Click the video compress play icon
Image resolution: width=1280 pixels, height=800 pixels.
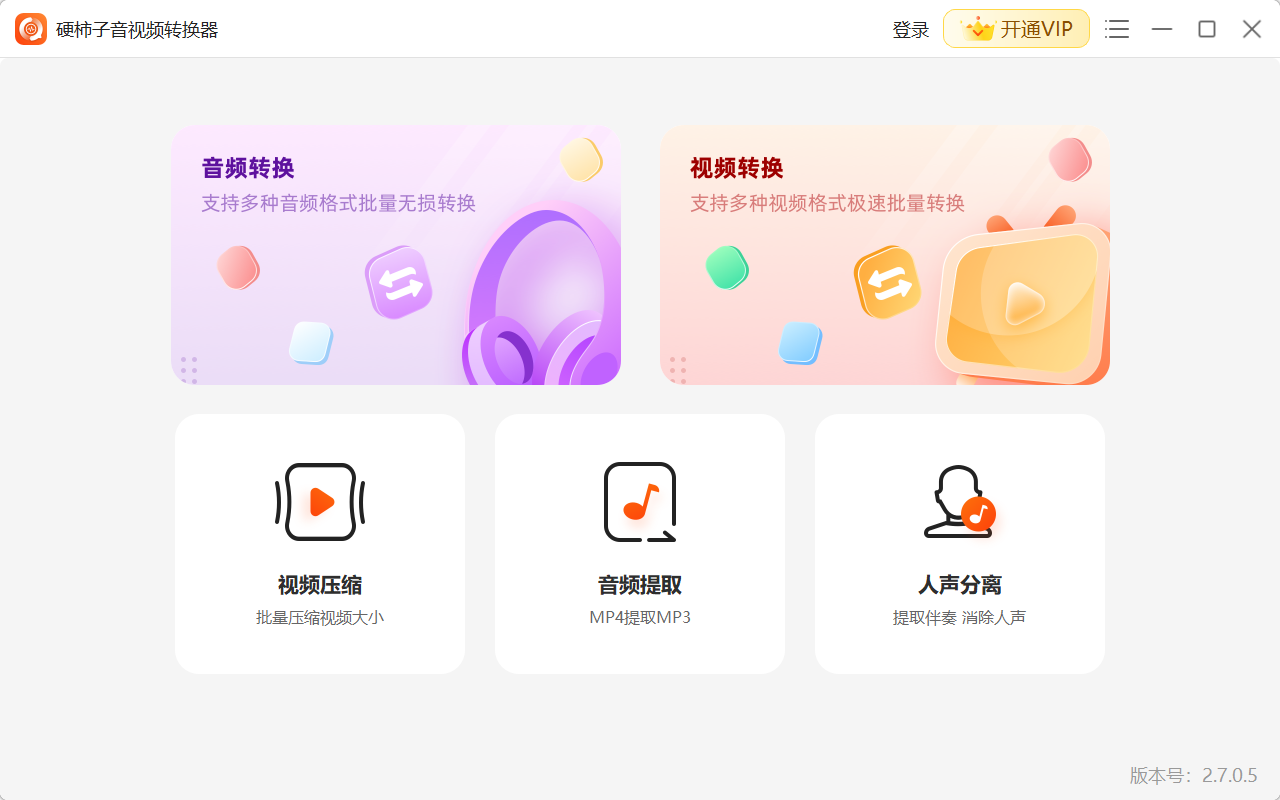pyautogui.click(x=320, y=502)
